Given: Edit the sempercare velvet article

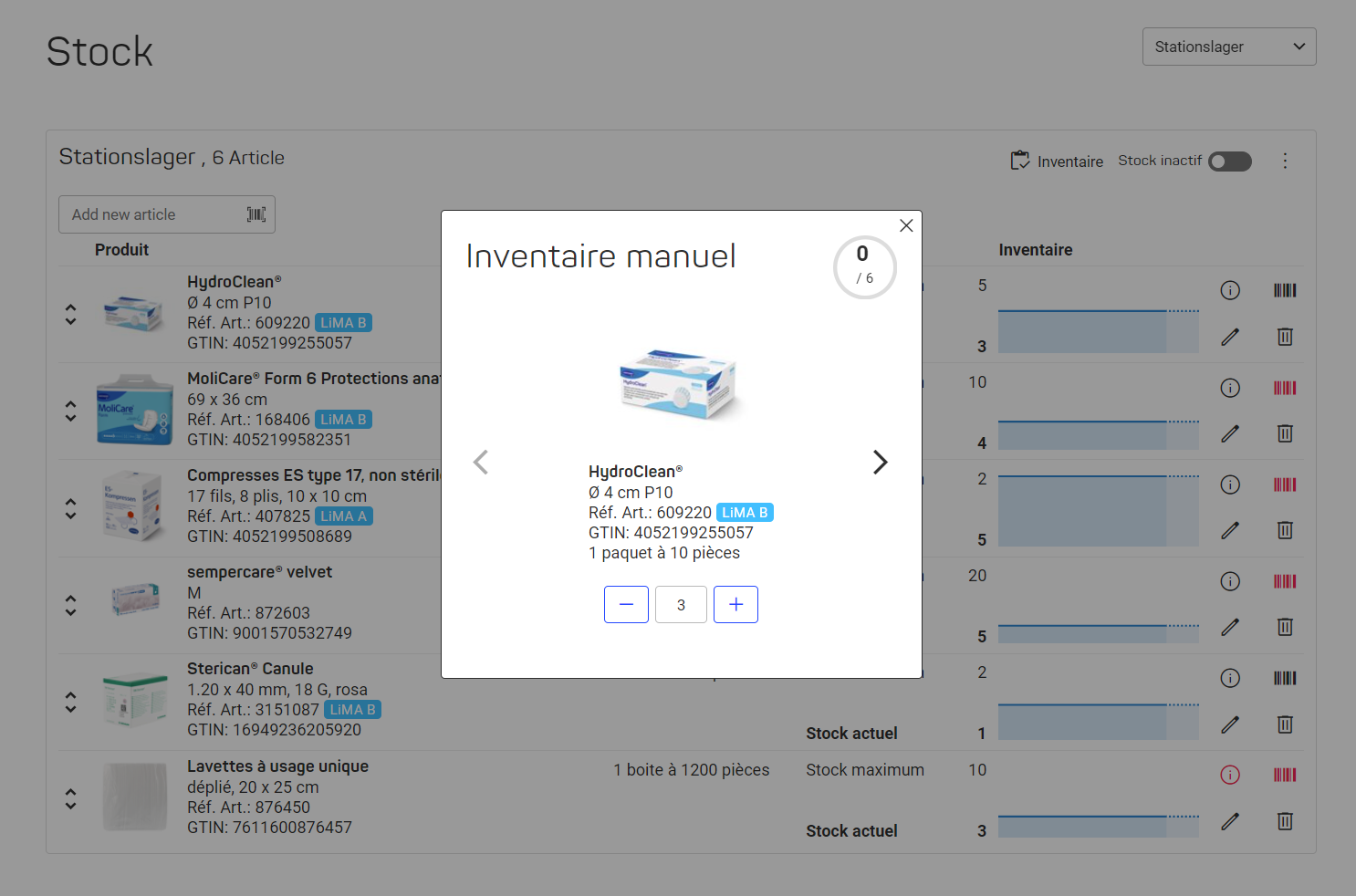Looking at the screenshot, I should (x=1230, y=627).
